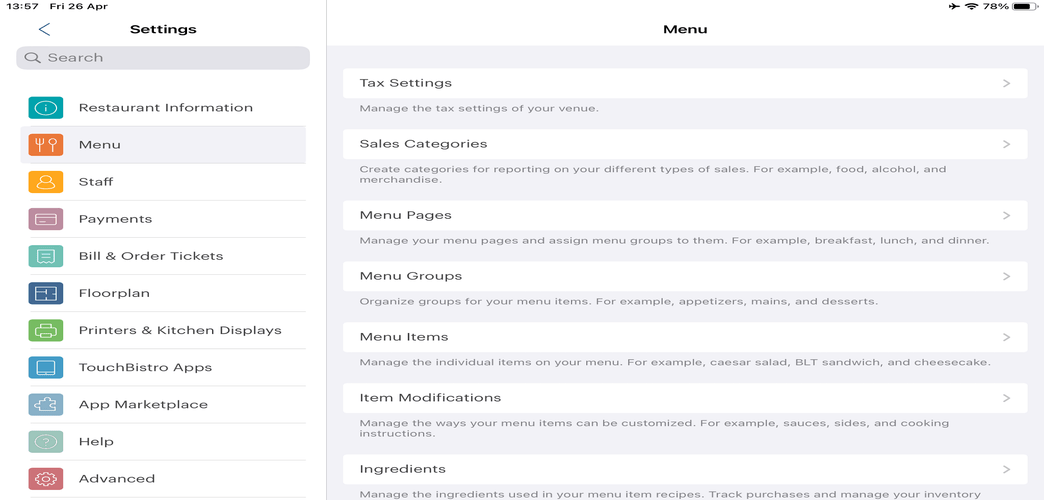Open Tax Settings
The height and width of the screenshot is (500, 1044).
click(685, 83)
